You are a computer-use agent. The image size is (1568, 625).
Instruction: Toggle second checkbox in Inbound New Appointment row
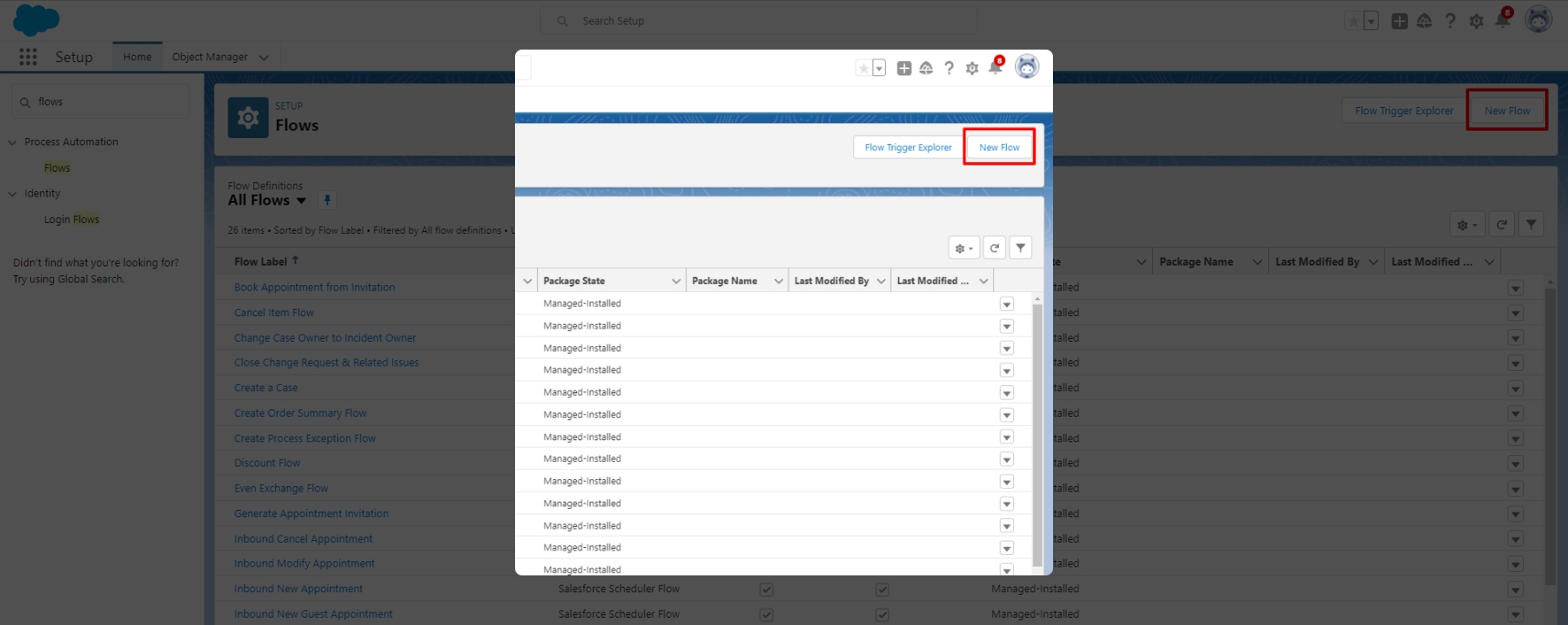click(x=882, y=590)
